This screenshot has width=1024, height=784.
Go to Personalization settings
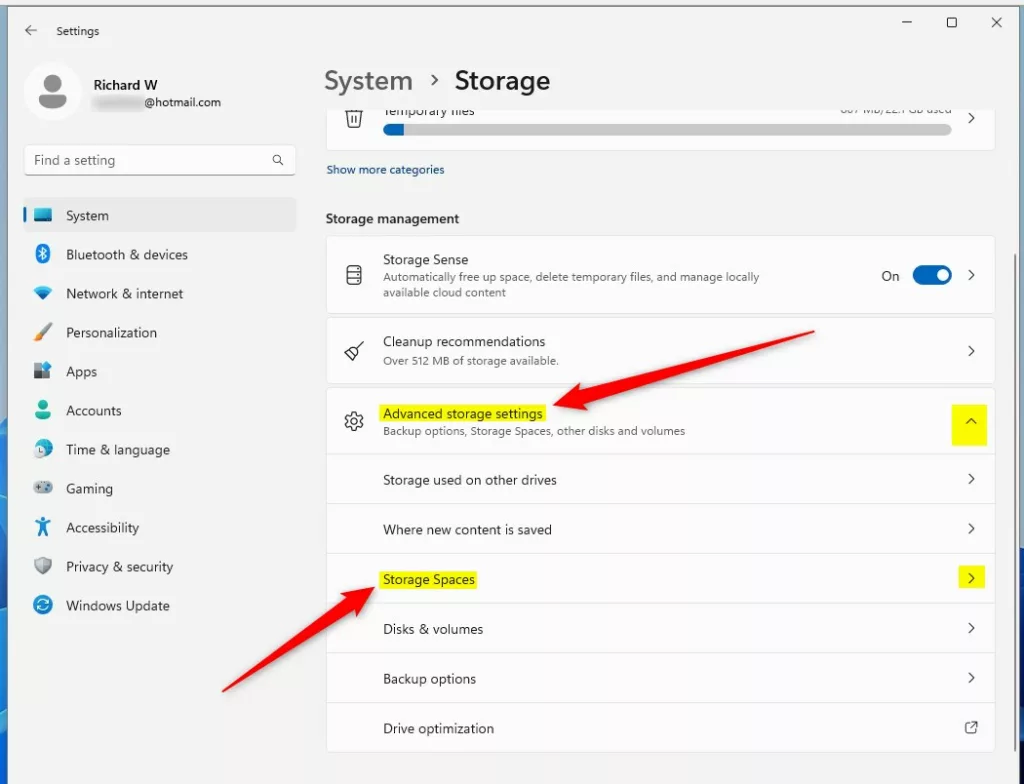coord(160,333)
